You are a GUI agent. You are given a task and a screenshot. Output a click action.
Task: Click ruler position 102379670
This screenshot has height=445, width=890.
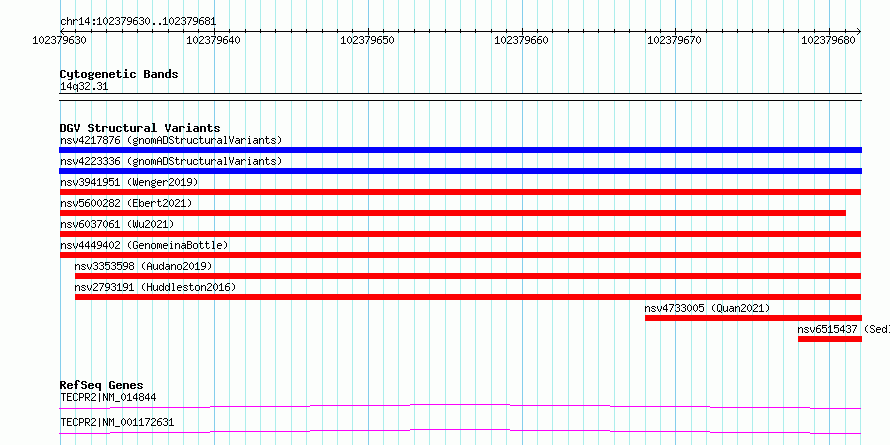coord(674,40)
